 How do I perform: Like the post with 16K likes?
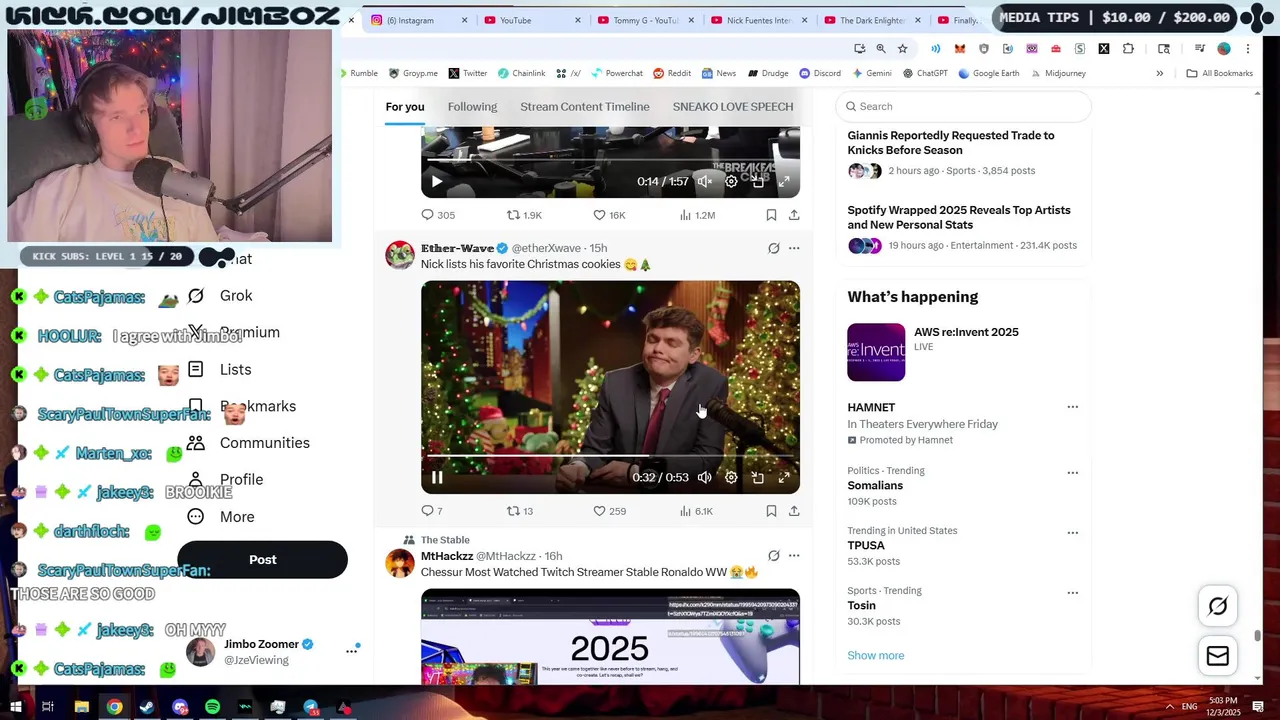coord(609,215)
